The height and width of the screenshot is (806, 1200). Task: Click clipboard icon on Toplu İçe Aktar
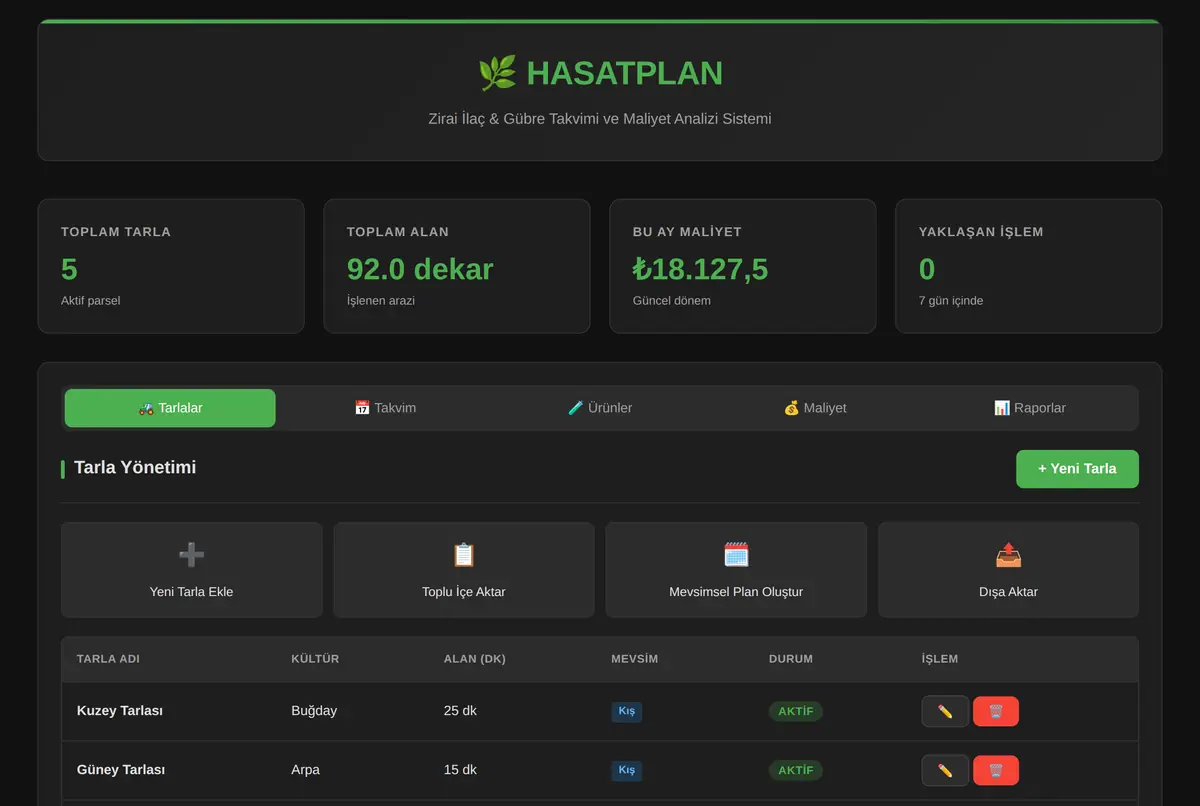point(464,554)
